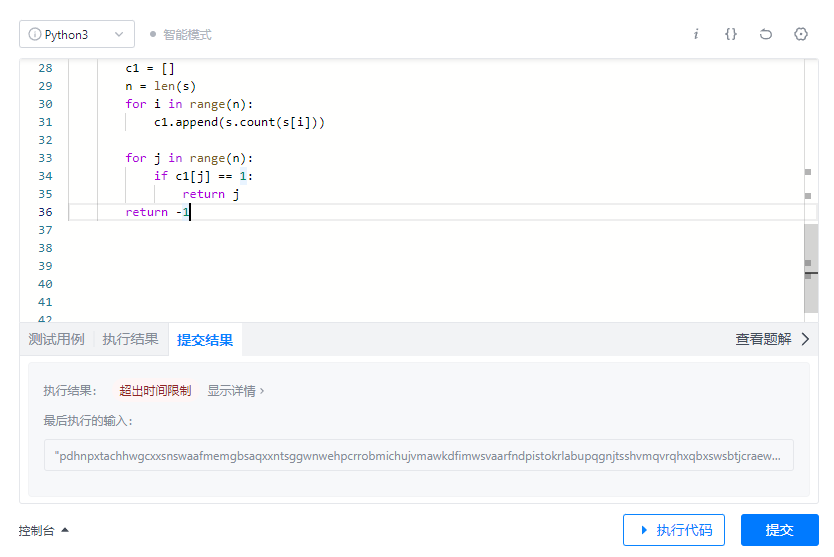Click the 'for i in range(n):' line
834x557 pixels.
pyautogui.click(x=189, y=104)
